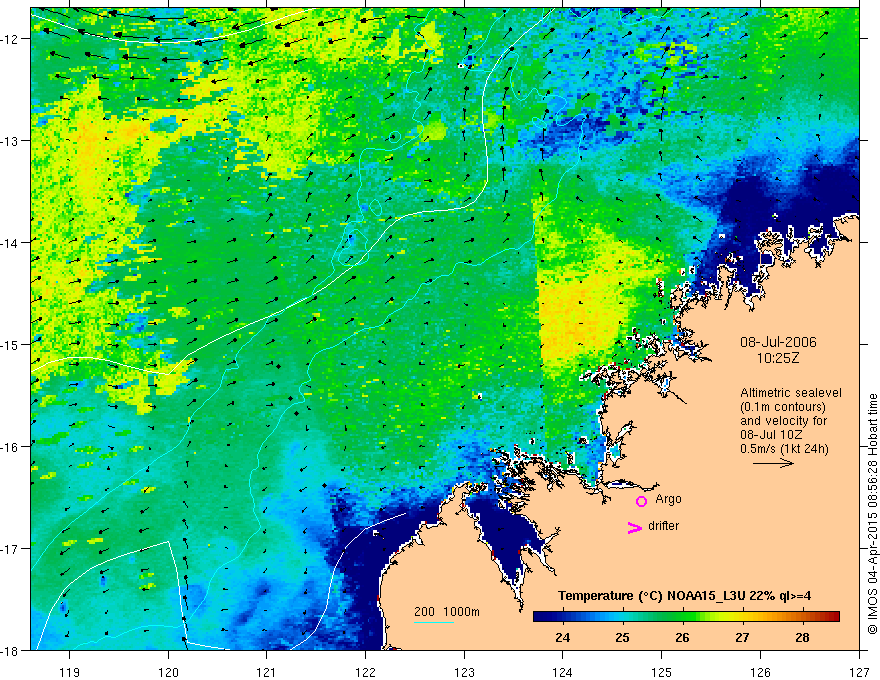Image resolution: width=880 pixels, height=680 pixels.
Task: Click longitude axis label 119
Action: (x=70, y=672)
